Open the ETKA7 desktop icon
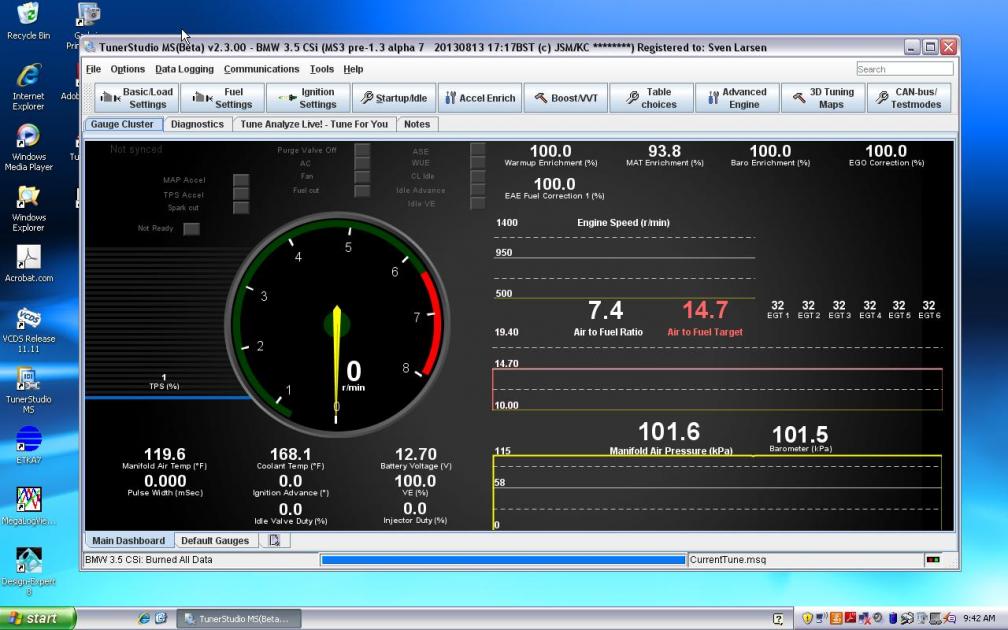The image size is (1008, 630). pos(28,445)
